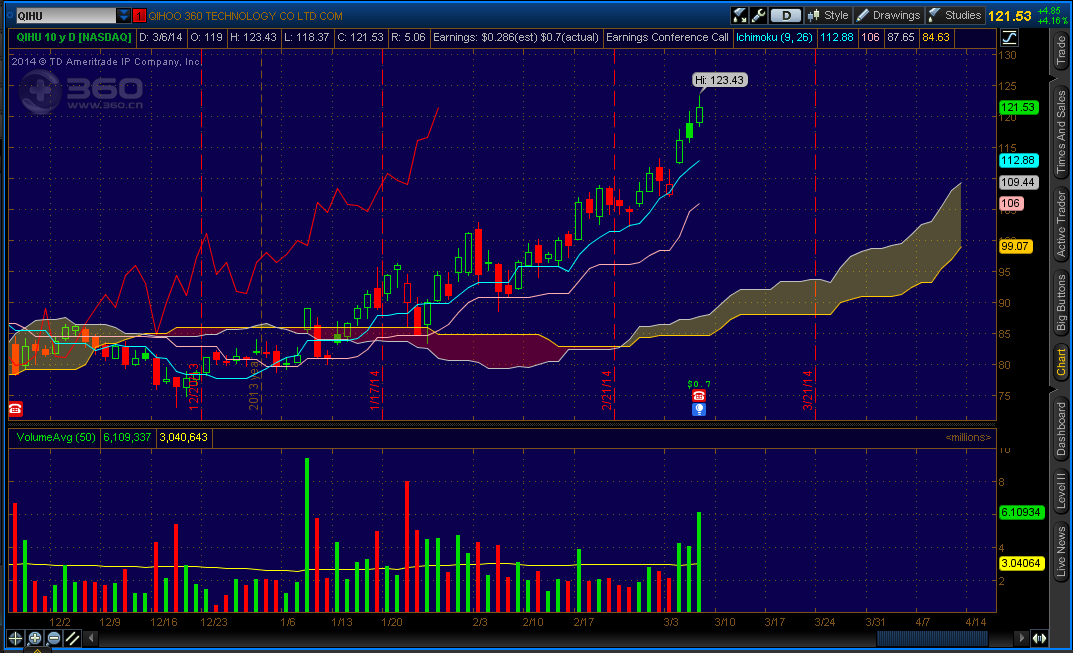Open chart settings wrench icon

click(x=758, y=15)
